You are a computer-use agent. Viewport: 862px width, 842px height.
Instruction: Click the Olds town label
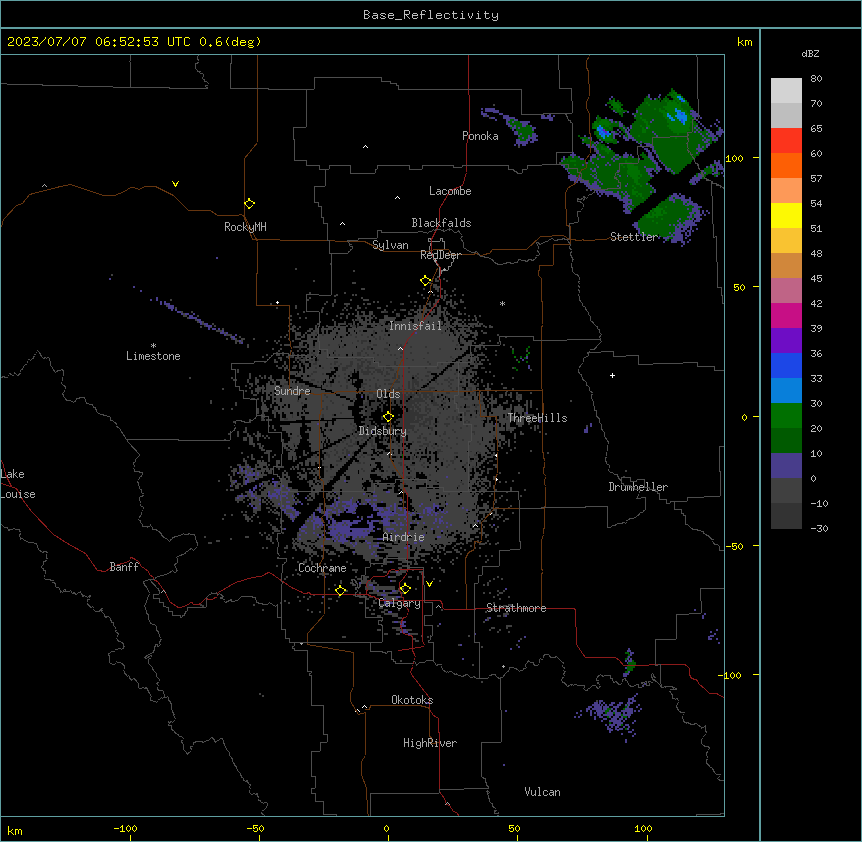pos(388,394)
